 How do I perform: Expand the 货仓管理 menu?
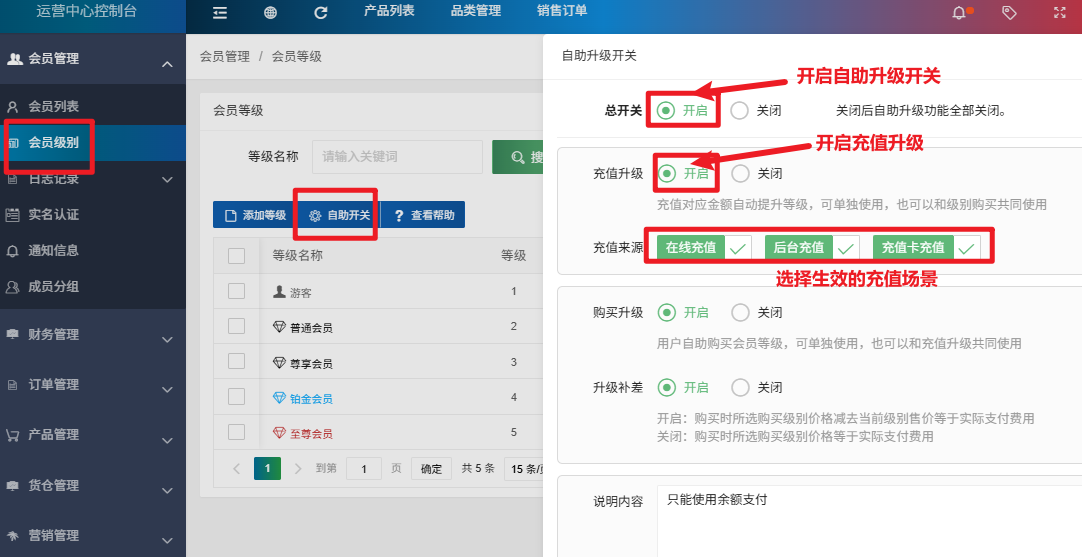(x=167, y=491)
